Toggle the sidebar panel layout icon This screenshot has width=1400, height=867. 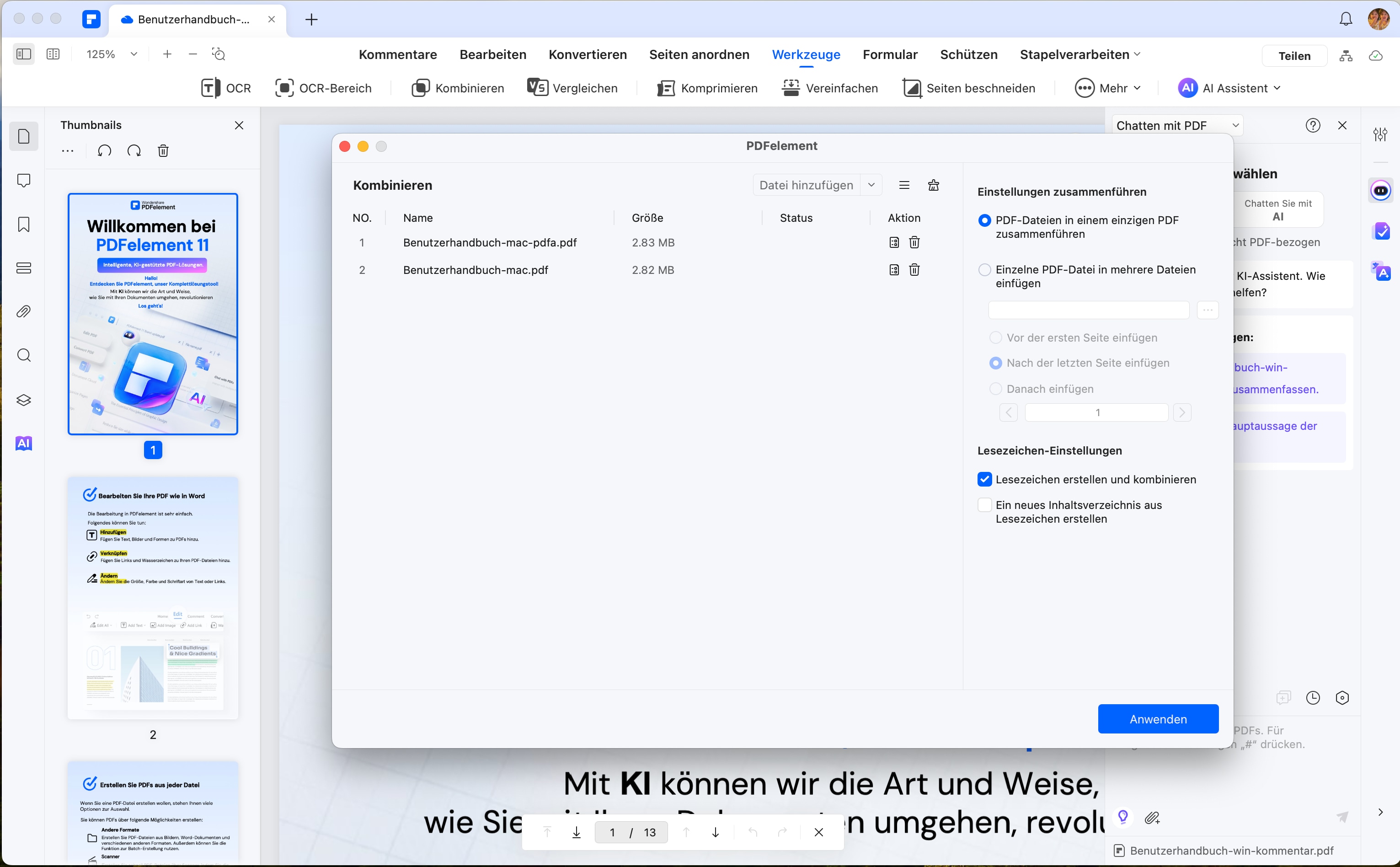point(23,54)
